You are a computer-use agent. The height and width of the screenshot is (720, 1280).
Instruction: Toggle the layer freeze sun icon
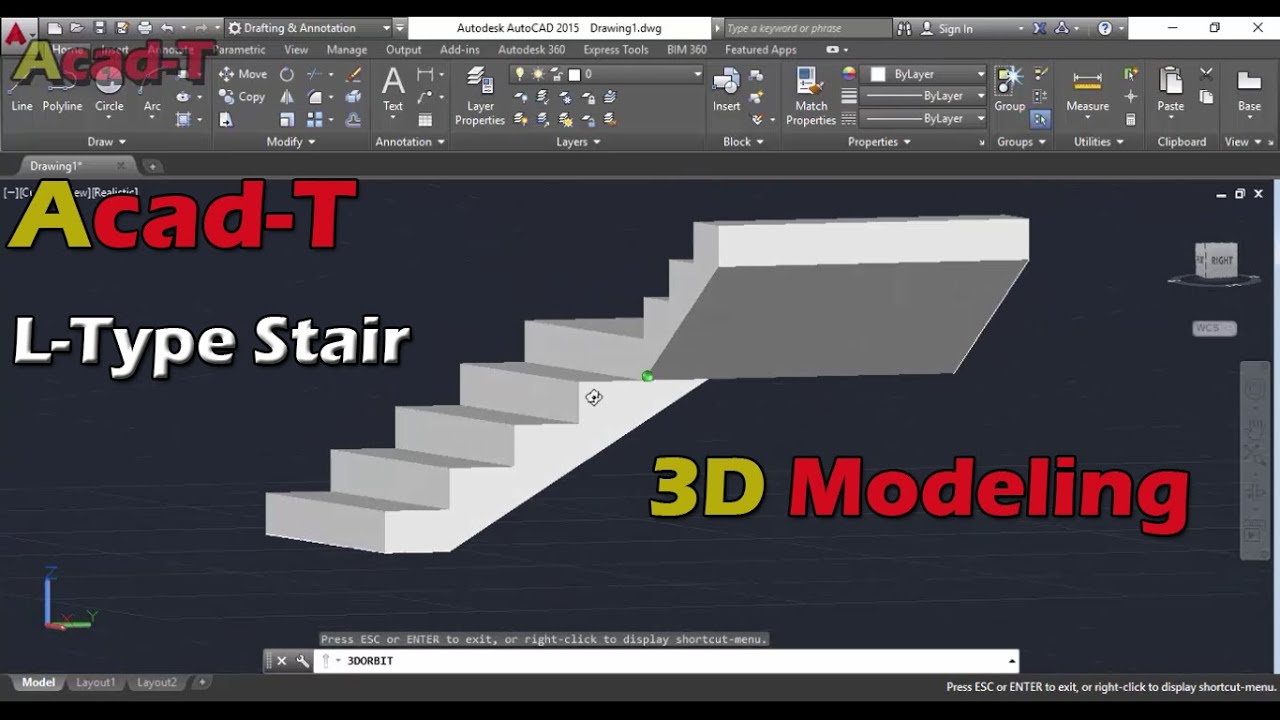click(538, 74)
